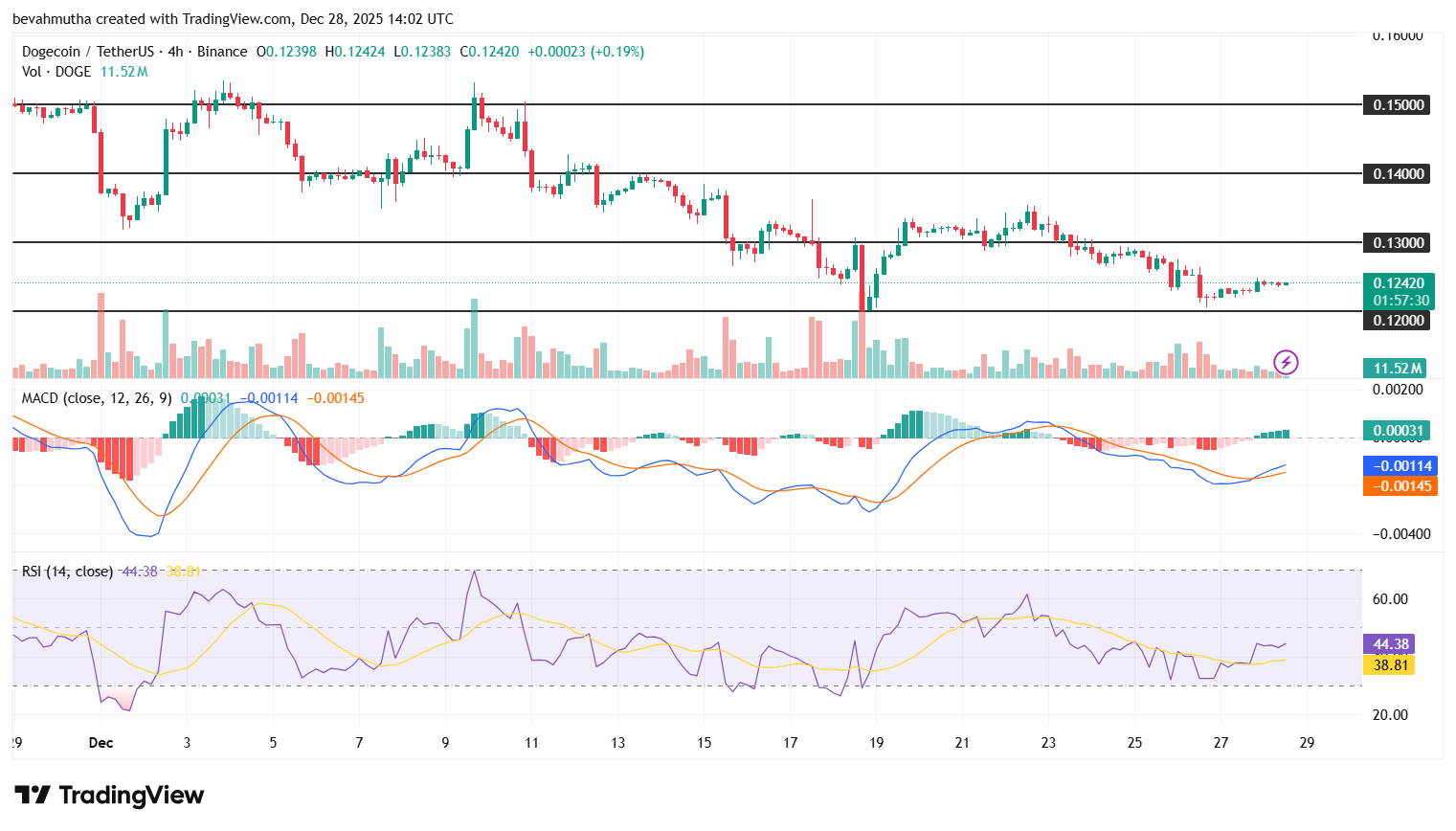Click the 0.15000 horizontal level price label
This screenshot has height=831, width=1456.
point(1397,105)
